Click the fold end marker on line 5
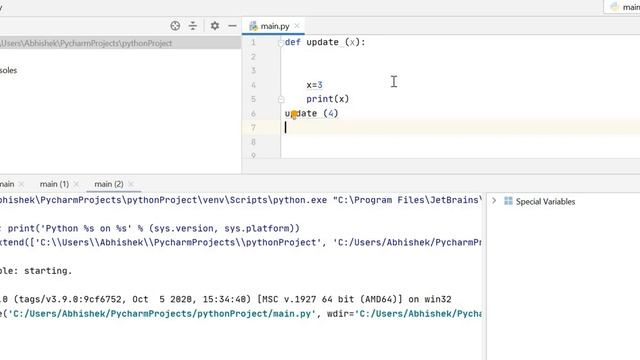Image resolution: width=640 pixels, height=360 pixels. coord(280,99)
